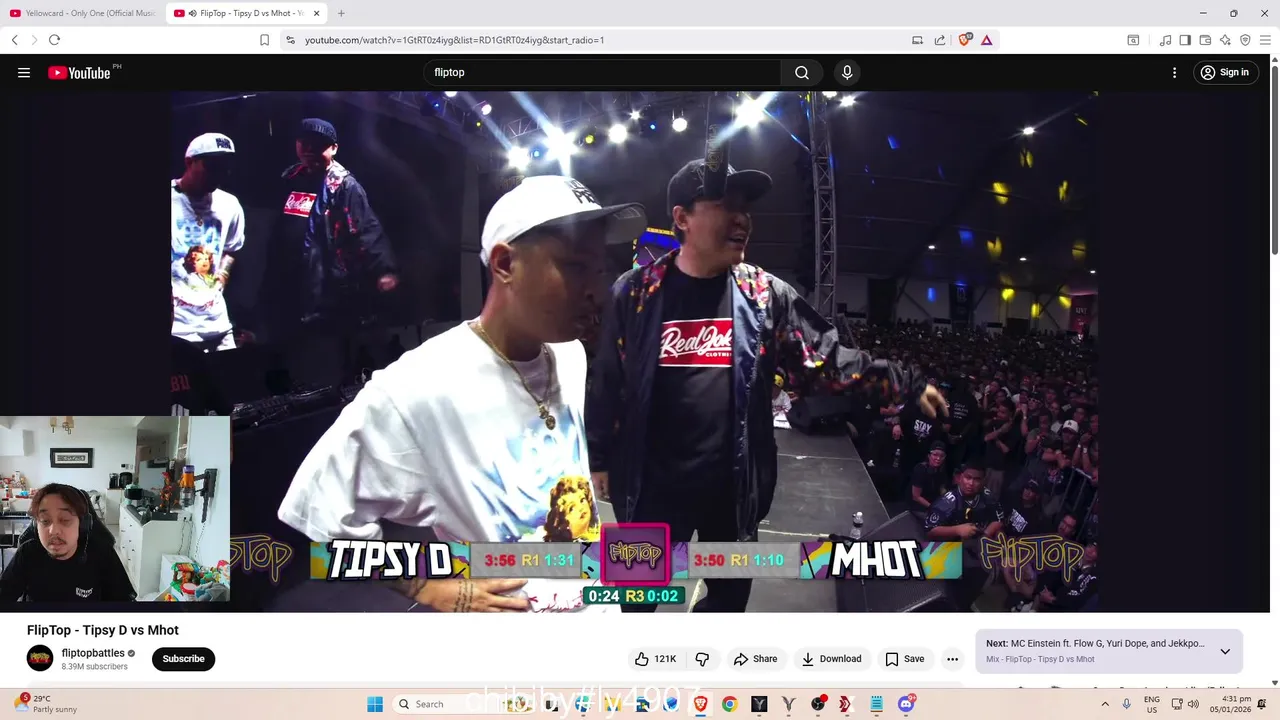The image size is (1280, 720).
Task: Download the video
Action: point(831,659)
